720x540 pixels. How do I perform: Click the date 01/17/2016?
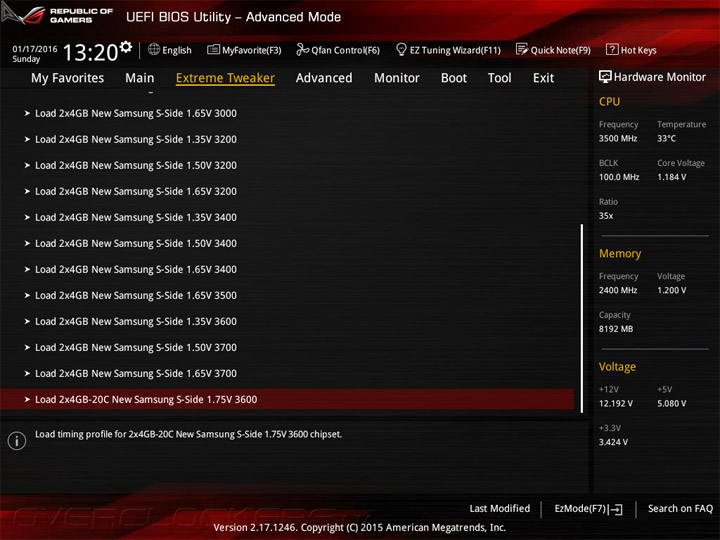[34, 49]
